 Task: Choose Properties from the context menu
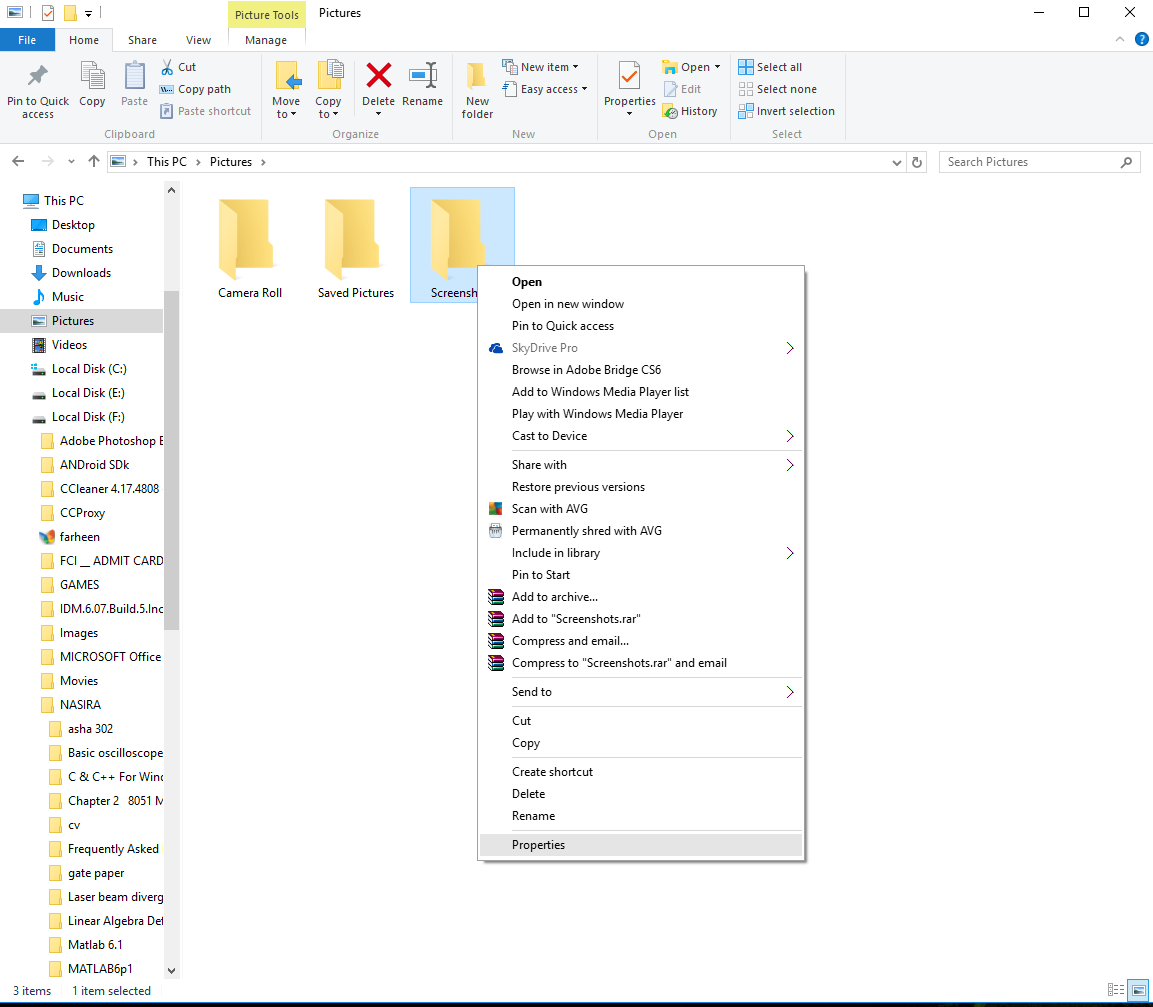(x=539, y=845)
